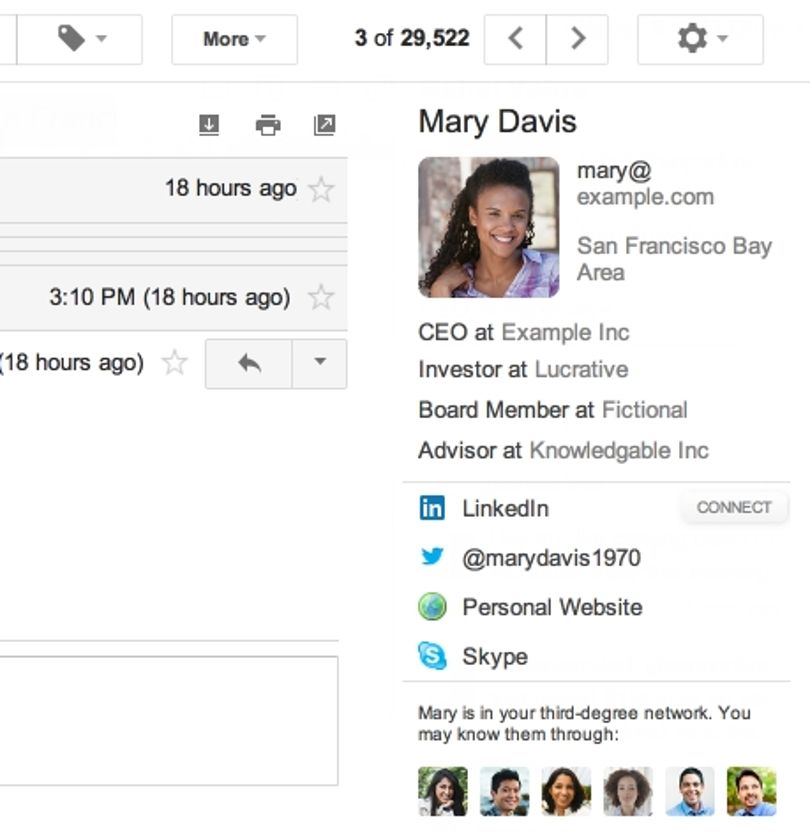Click the download message icon

209,125
